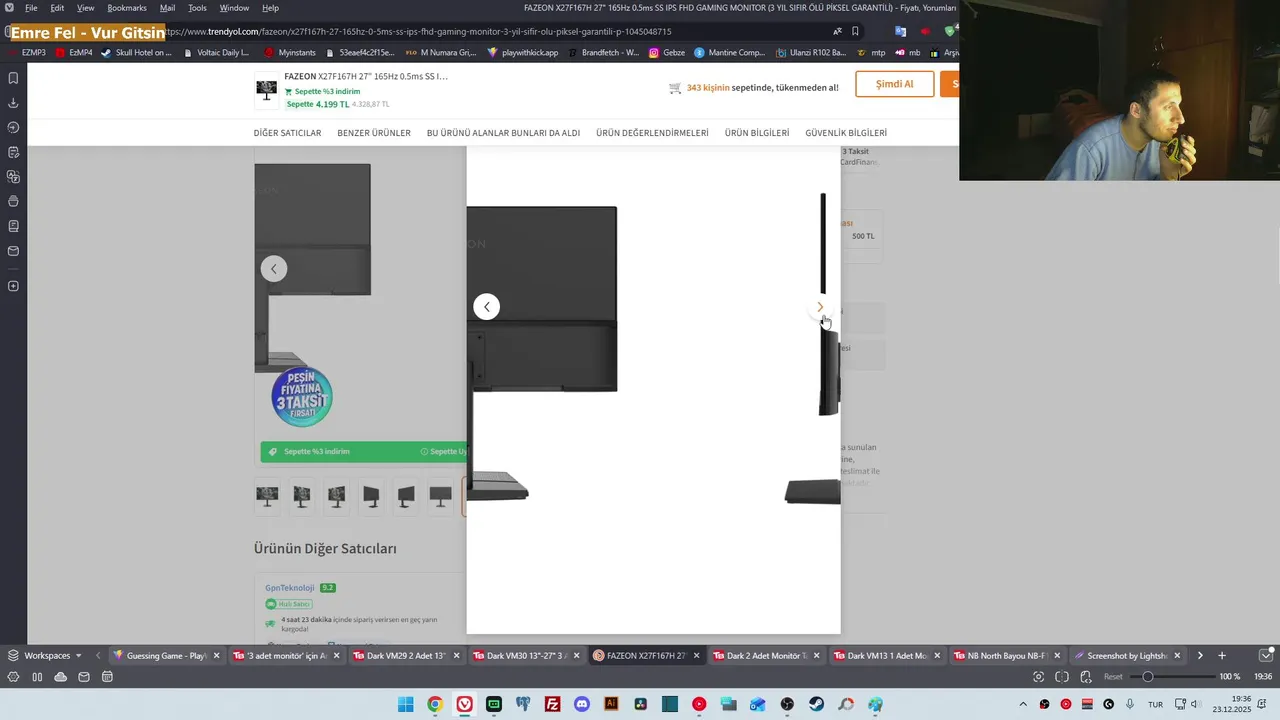Open the playwithkick.app bookmark

(522, 52)
